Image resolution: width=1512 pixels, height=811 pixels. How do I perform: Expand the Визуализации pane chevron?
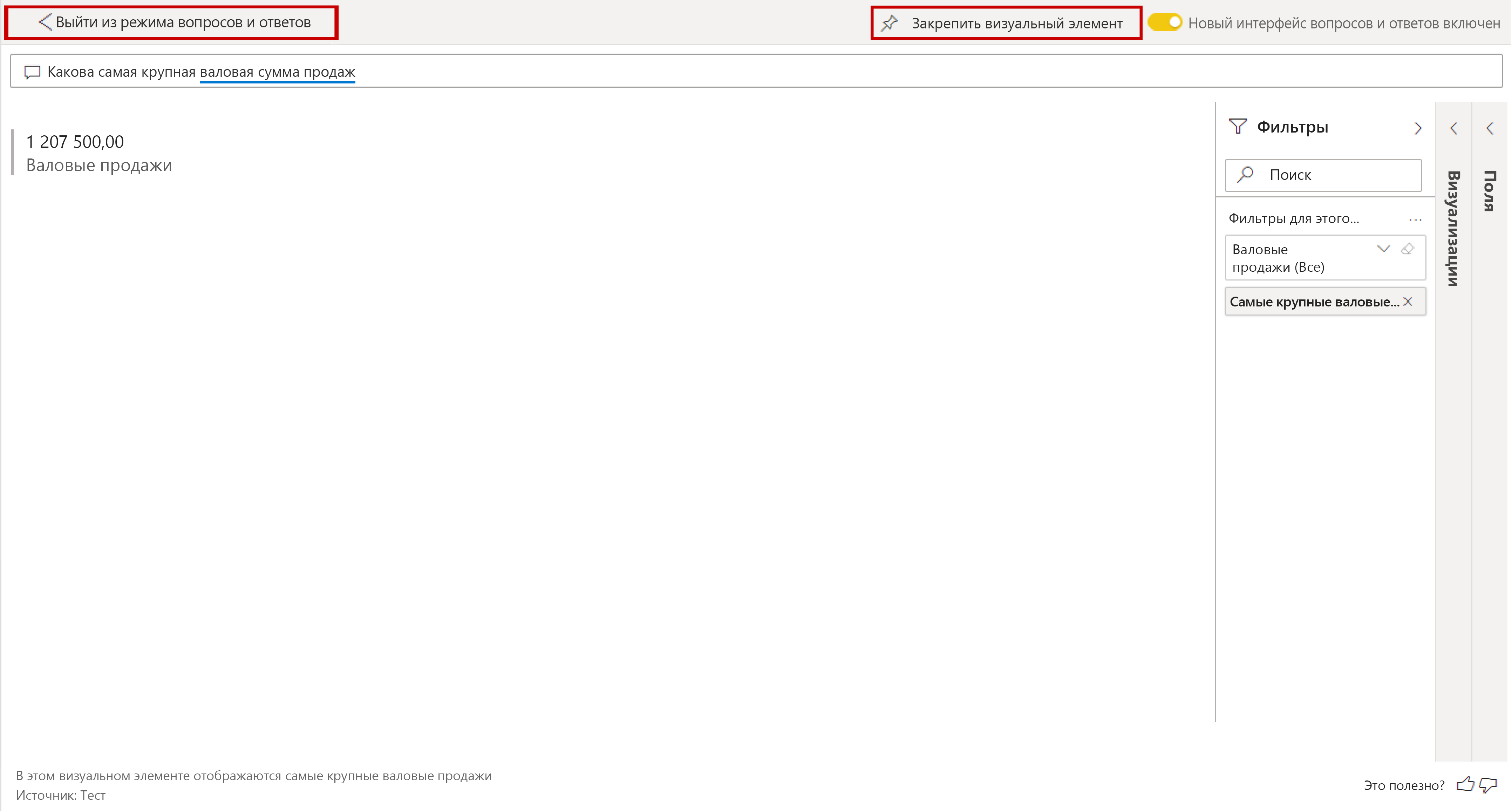coord(1453,127)
